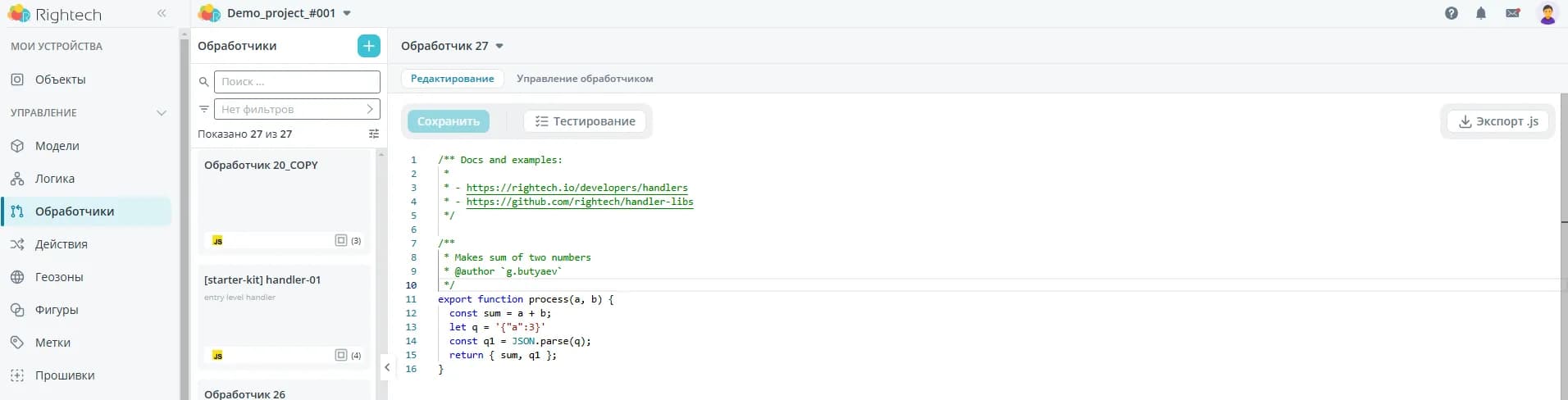Image resolution: width=1568 pixels, height=400 pixels.
Task: Open the notifications bell
Action: click(1480, 13)
